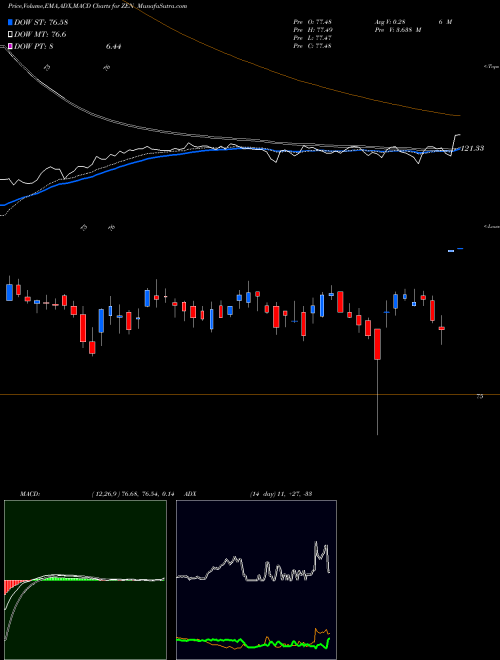Click the 'Pre C: 77.48' value

tap(312, 46)
